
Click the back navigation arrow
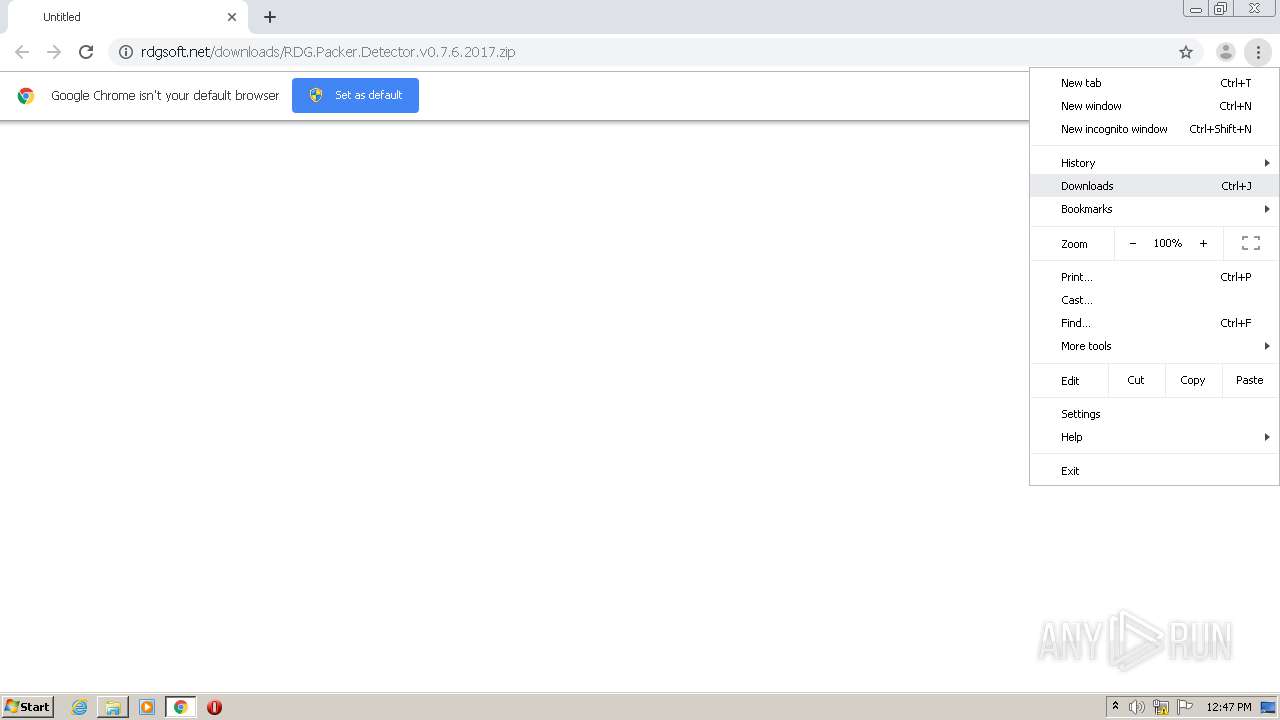pos(22,52)
